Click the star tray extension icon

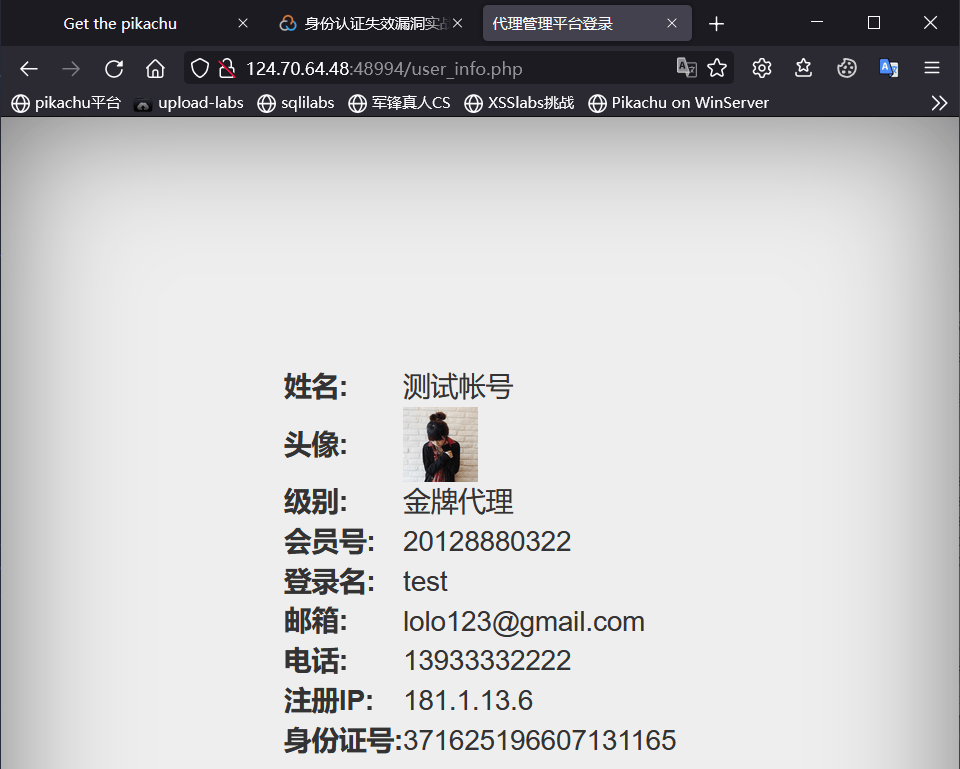(803, 68)
